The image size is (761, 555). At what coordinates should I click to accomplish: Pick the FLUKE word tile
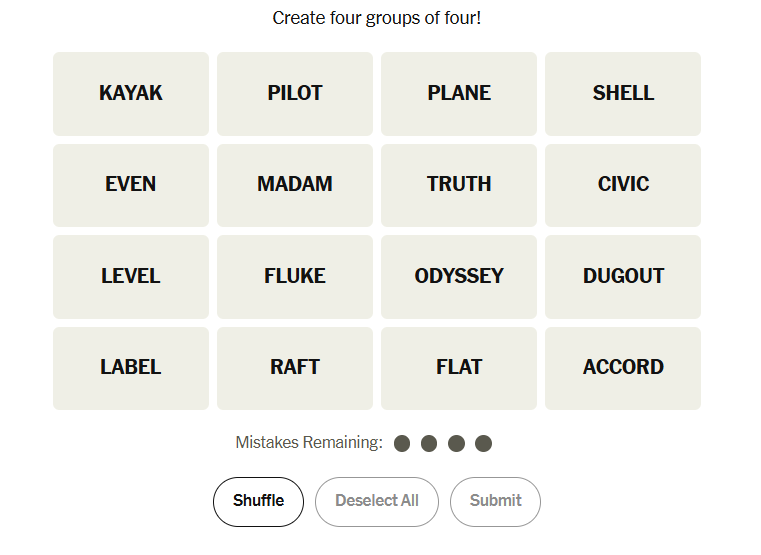295,277
